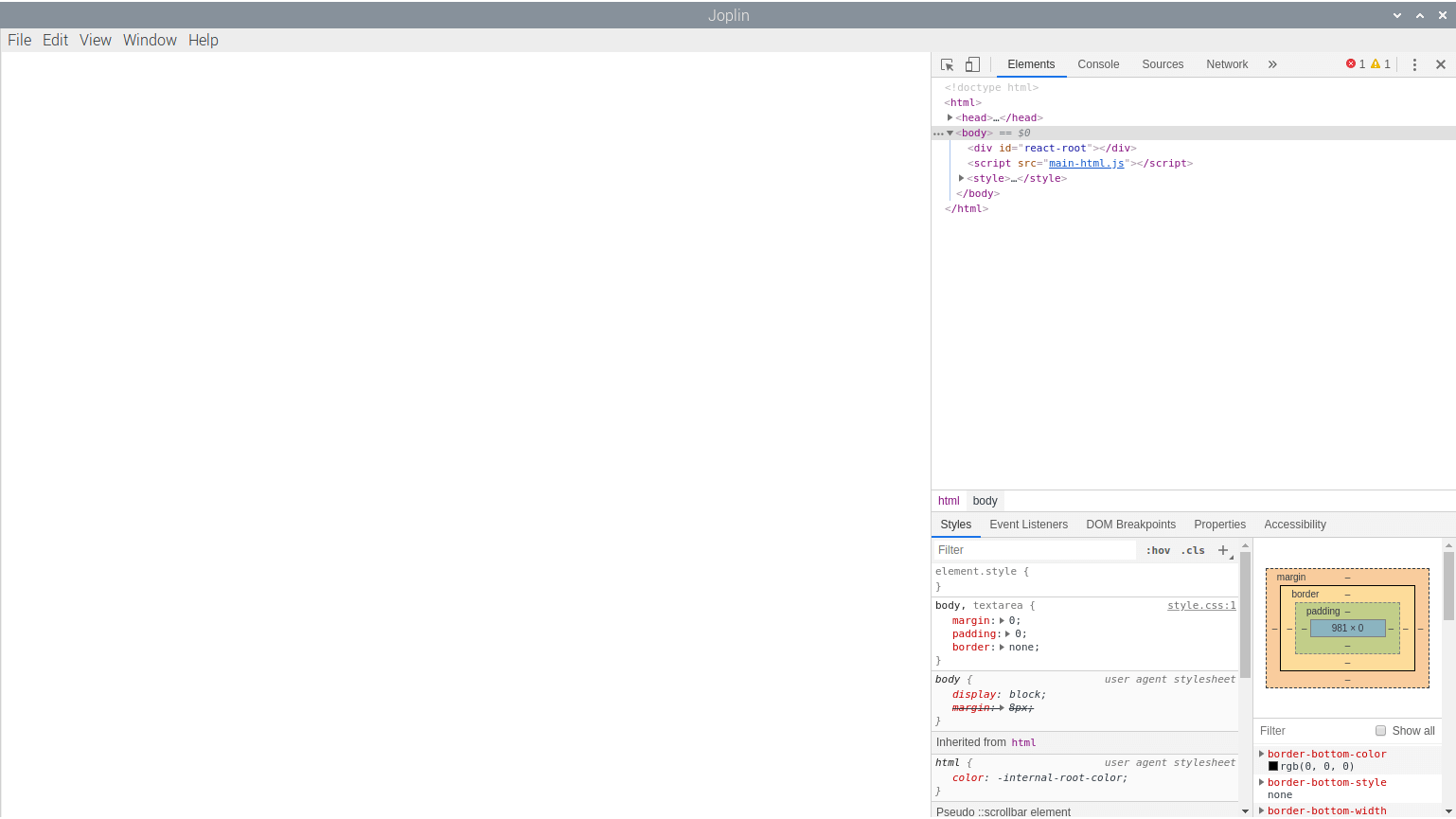The image size is (1456, 819).
Task: Open the hidden panels chevron menu
Action: click(x=1272, y=63)
